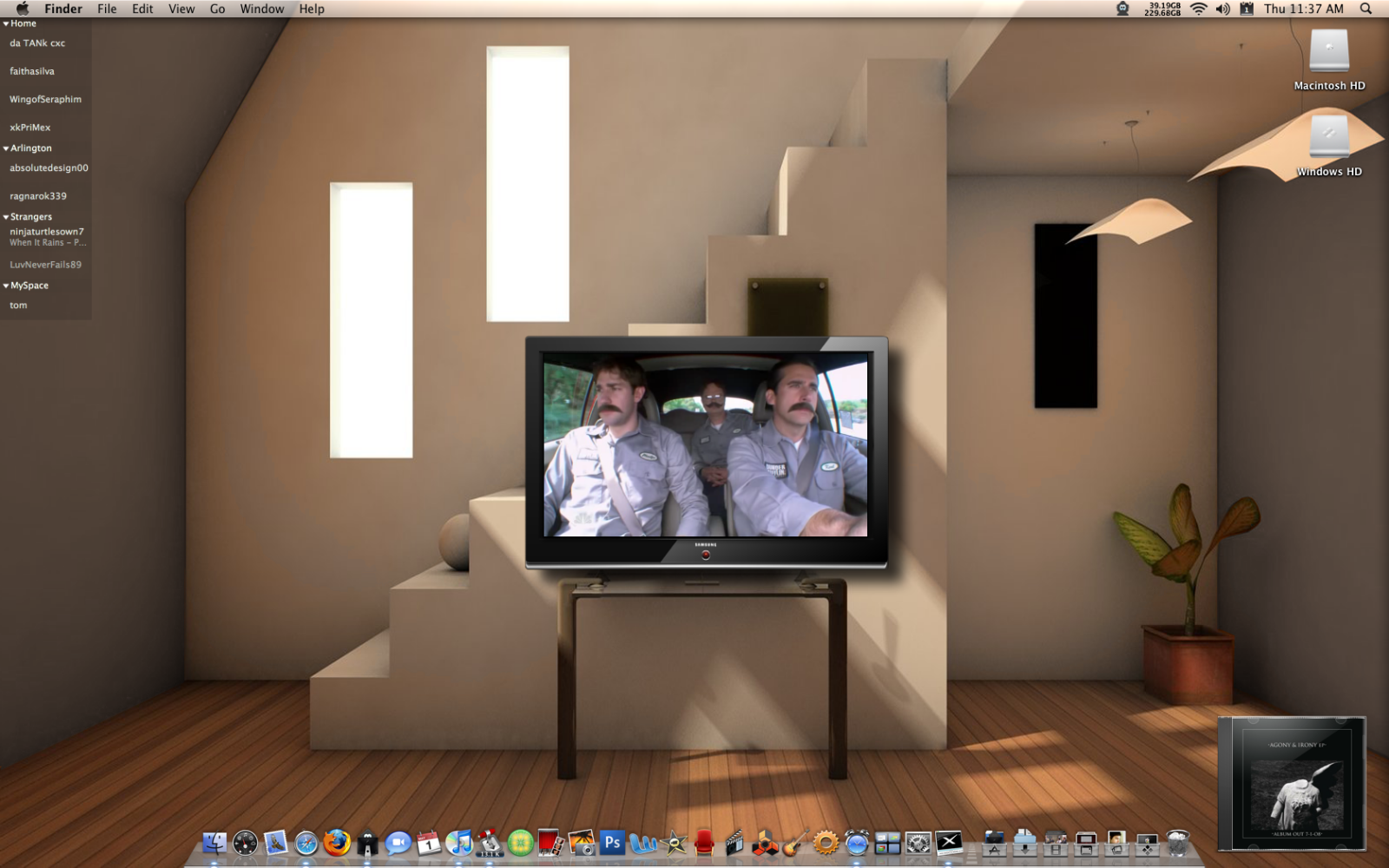Launch iTunes from the Dock
The height and width of the screenshot is (868, 1389).
coord(459,842)
